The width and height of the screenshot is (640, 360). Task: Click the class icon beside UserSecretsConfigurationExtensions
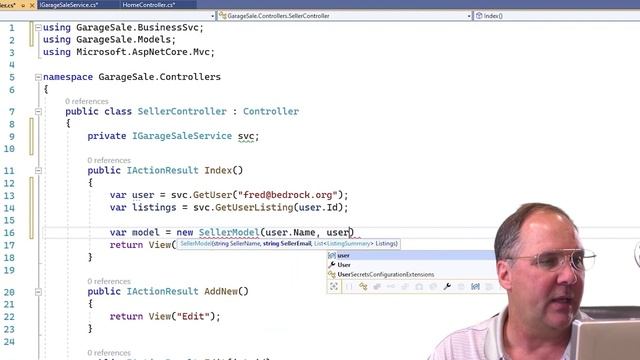coord(332,274)
